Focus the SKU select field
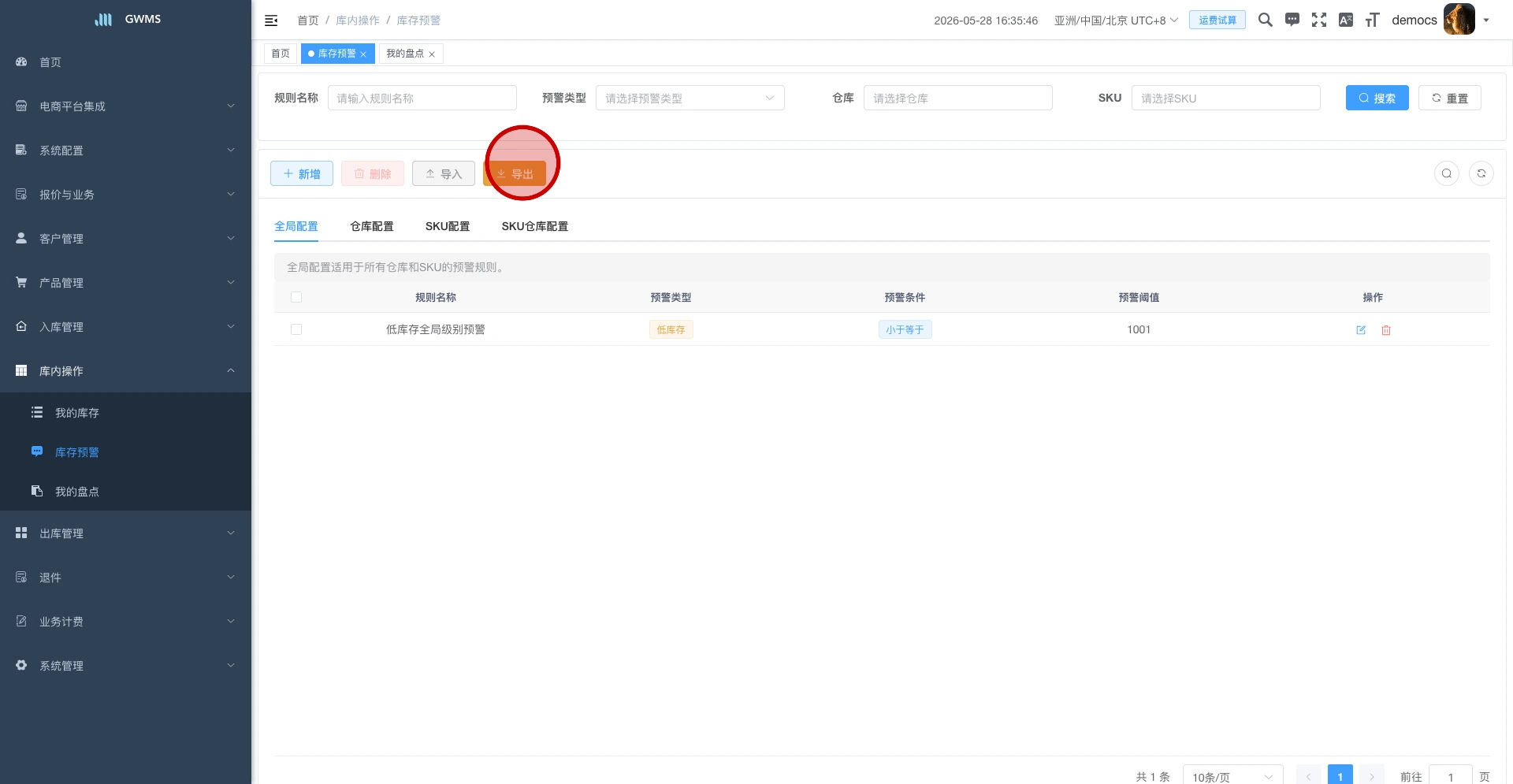Screen dimensions: 1513x784 click(1226, 98)
